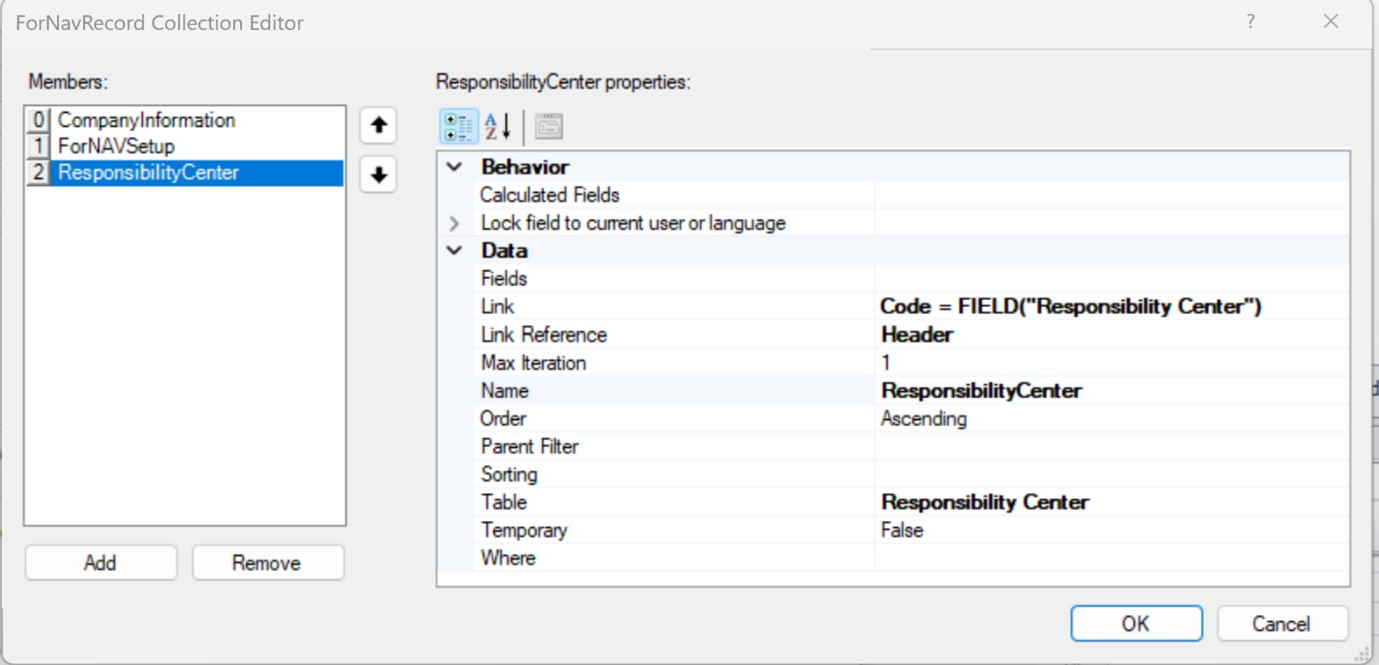Viewport: 1379px width, 665px height.
Task: Collapse the Behavior category
Action: (455, 167)
